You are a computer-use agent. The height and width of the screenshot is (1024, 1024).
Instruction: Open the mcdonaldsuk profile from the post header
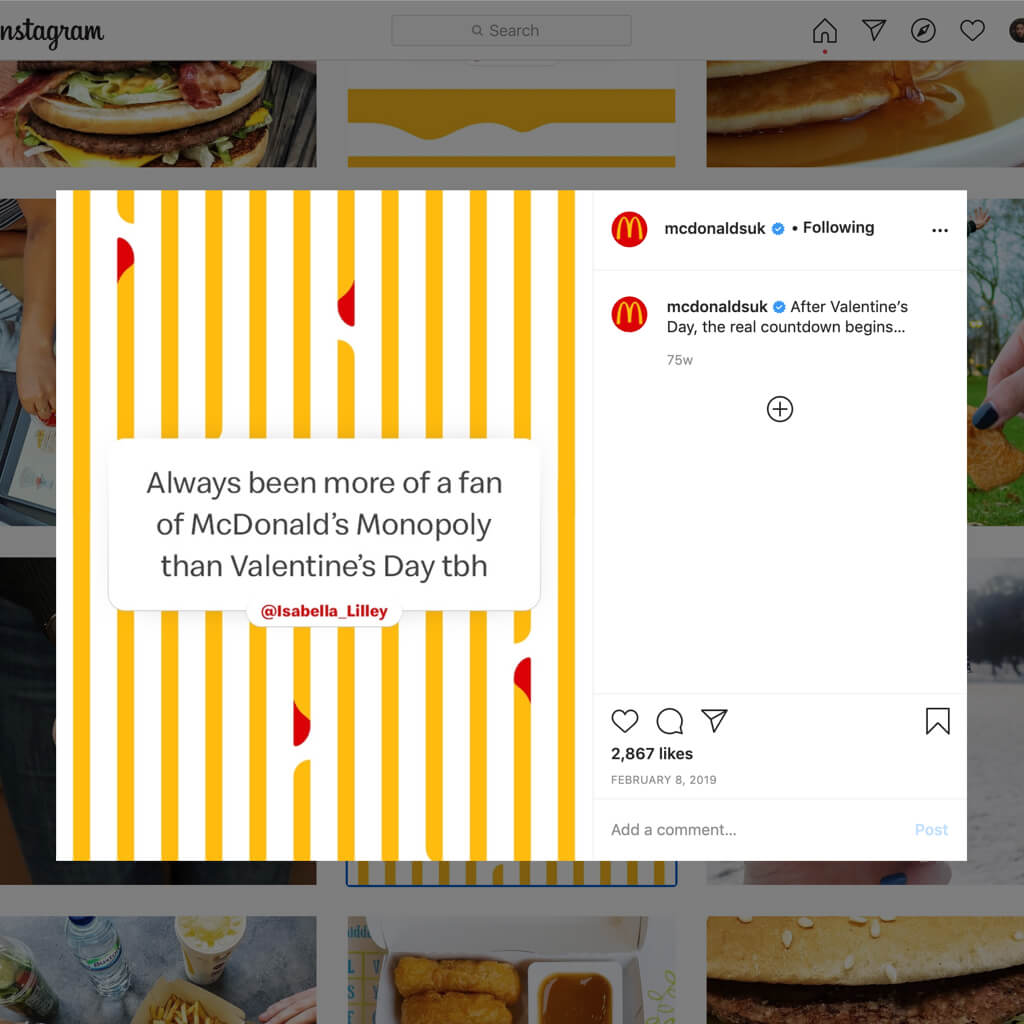714,228
